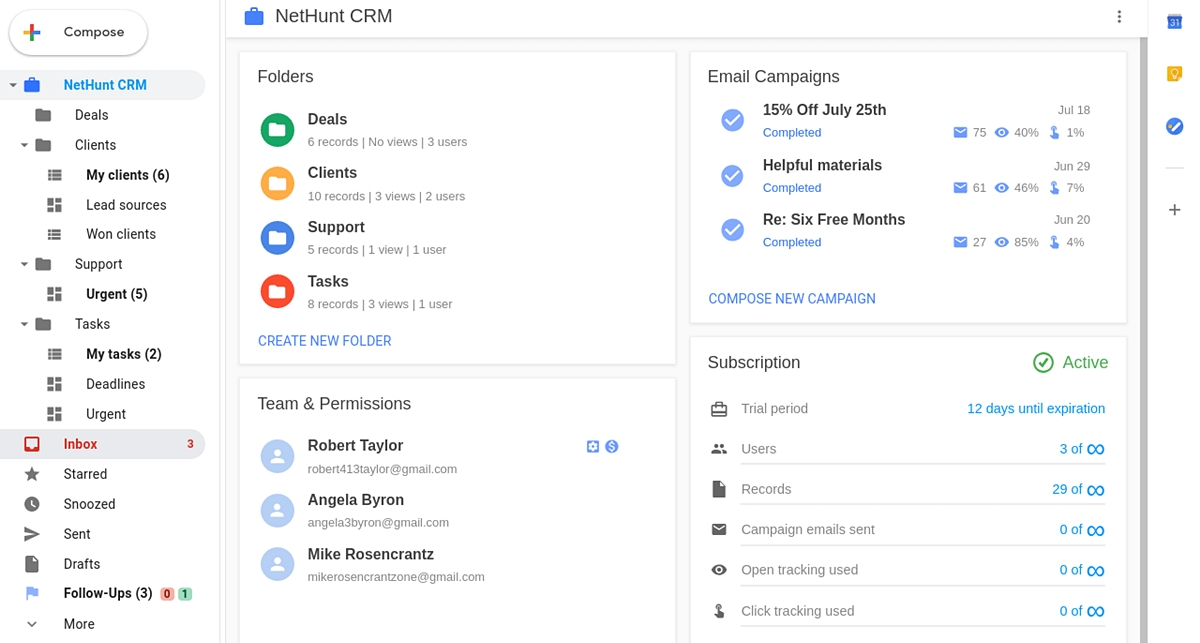Viewport: 1200px width, 643px height.
Task: Open the blue Support folder icon
Action: (x=277, y=238)
